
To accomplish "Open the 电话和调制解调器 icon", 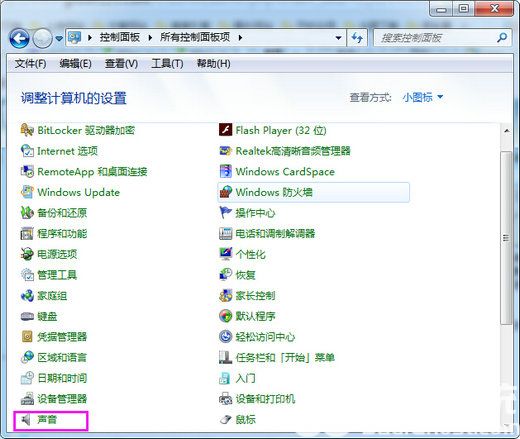I will click(x=225, y=233).
